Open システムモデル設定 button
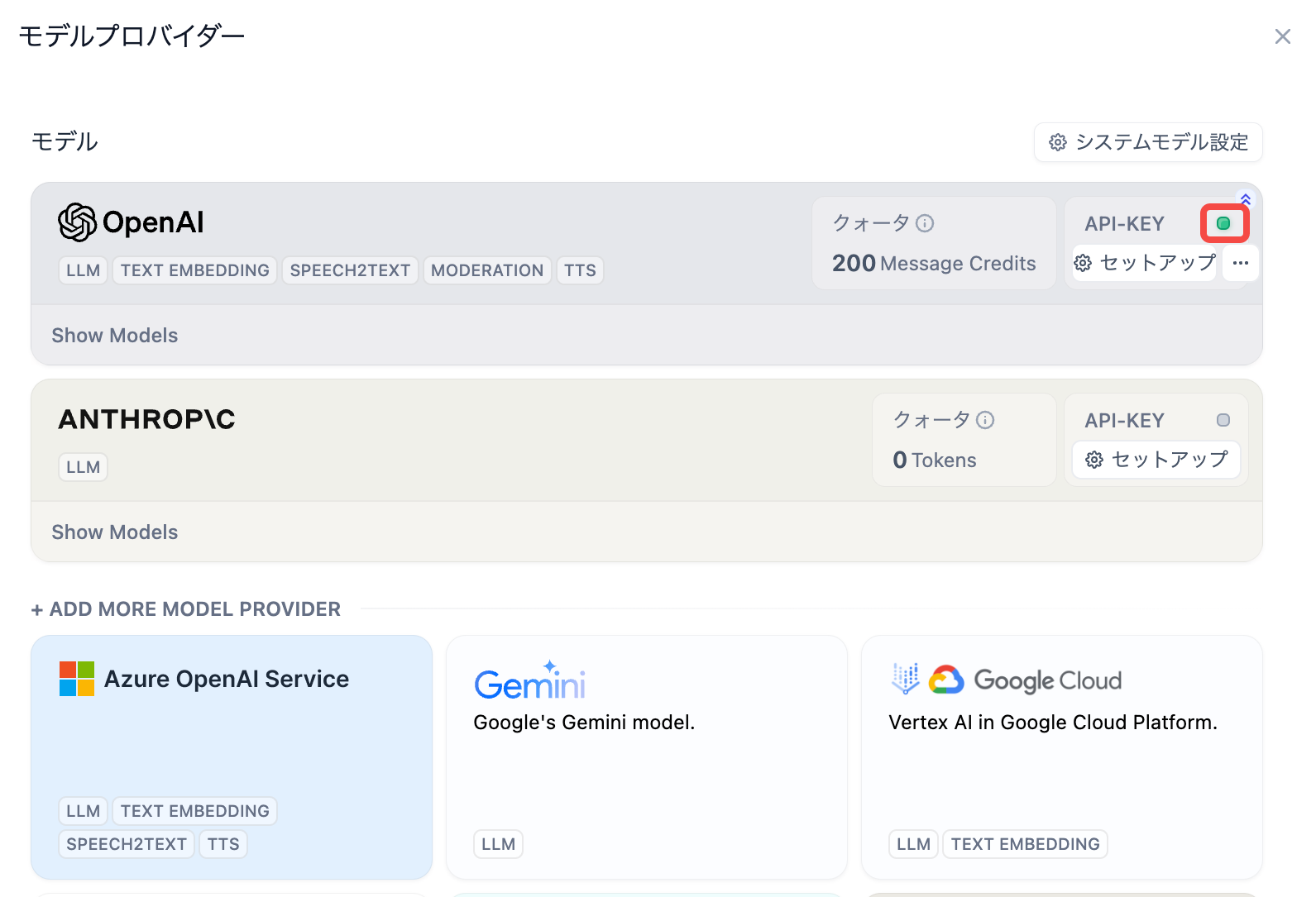Viewport: 1316px width, 897px height. pos(1147,142)
